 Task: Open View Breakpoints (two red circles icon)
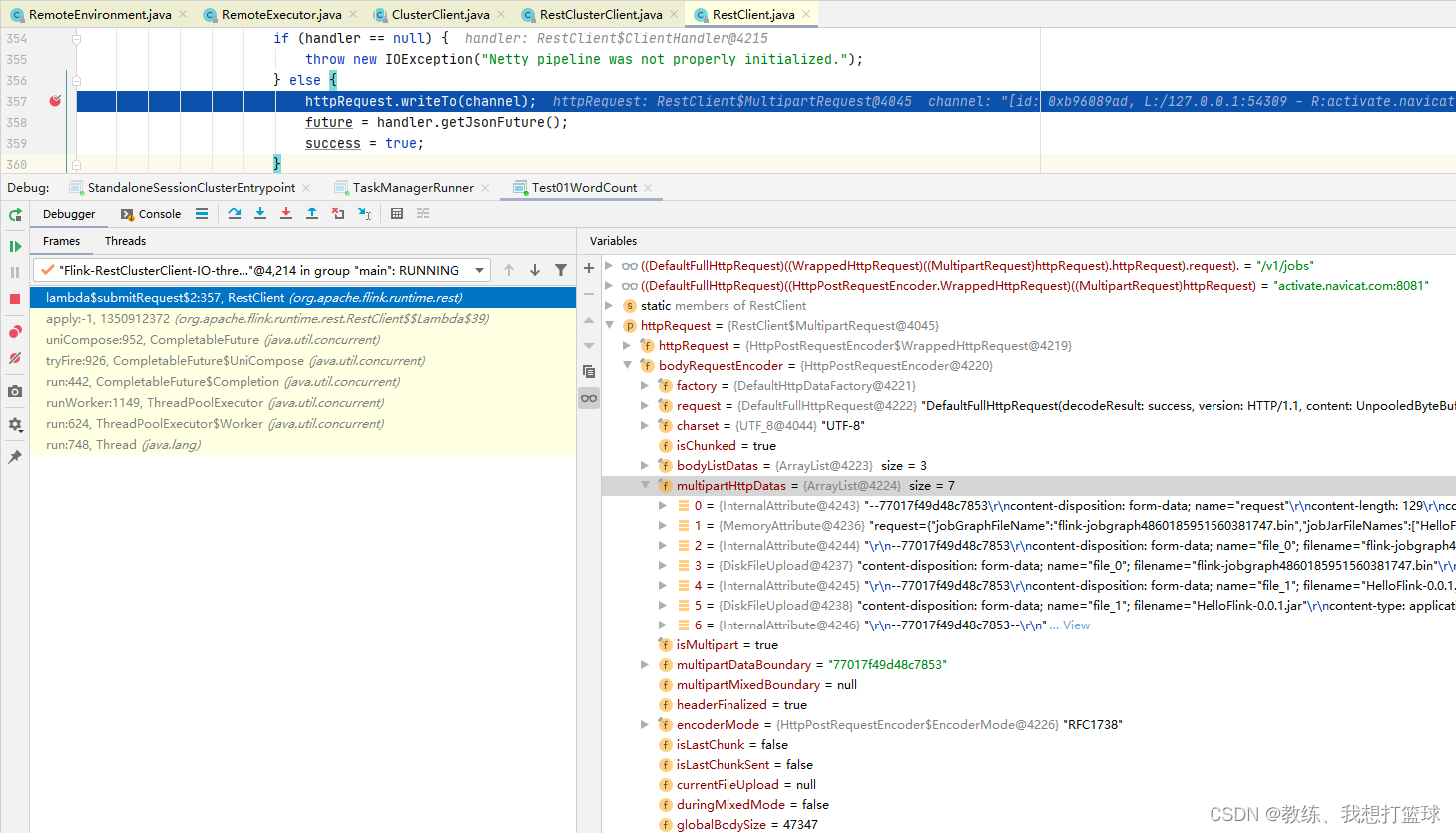pos(15,332)
